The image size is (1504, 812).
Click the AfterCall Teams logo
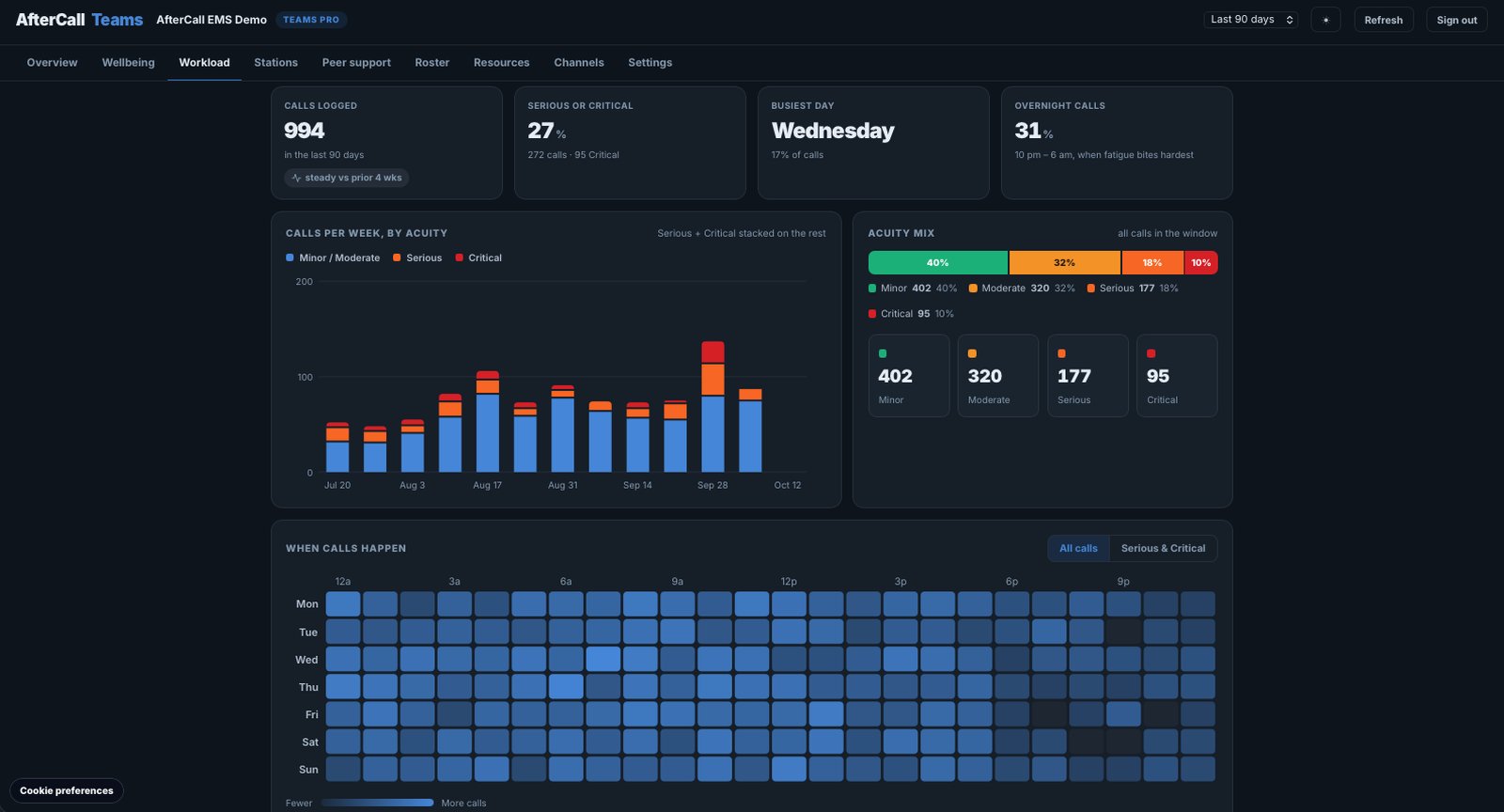pos(79,20)
